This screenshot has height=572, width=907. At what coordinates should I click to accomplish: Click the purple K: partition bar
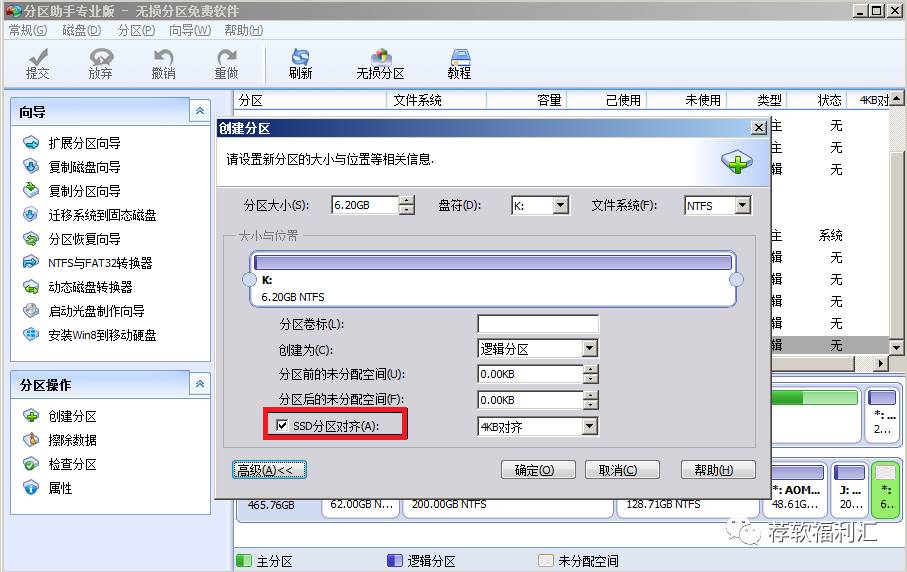click(x=493, y=263)
